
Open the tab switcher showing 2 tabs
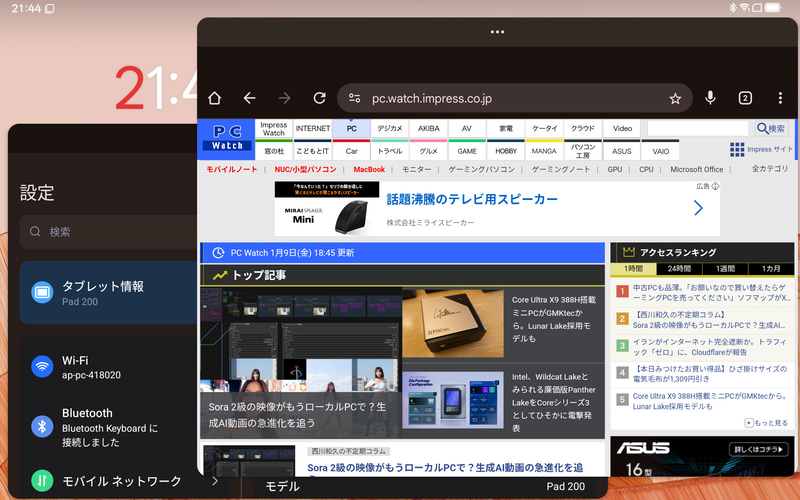[x=745, y=98]
